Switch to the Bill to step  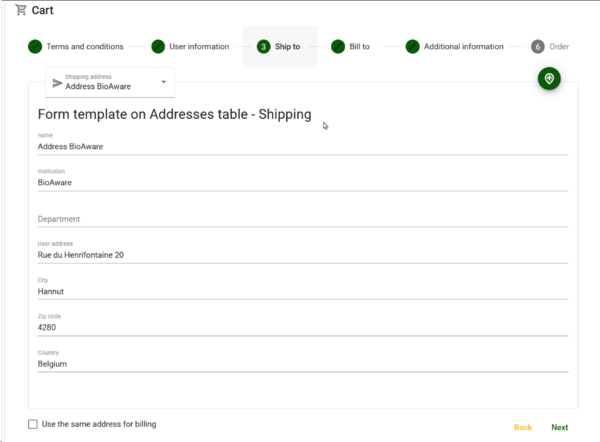[358, 46]
